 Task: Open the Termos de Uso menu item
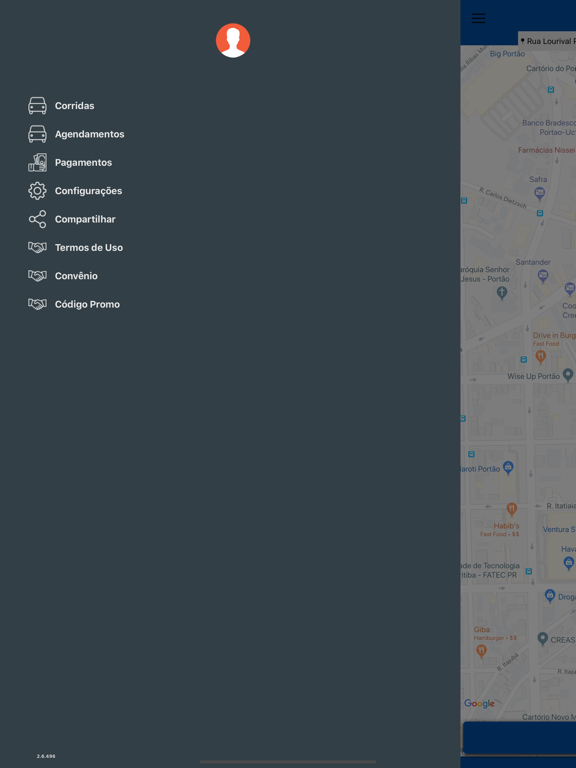point(89,248)
